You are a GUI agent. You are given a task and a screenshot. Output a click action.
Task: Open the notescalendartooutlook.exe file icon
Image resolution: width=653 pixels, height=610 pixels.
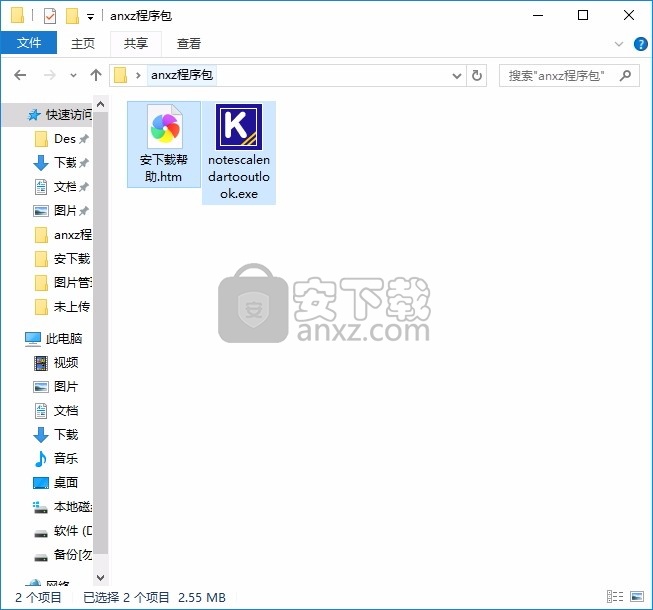pos(239,127)
